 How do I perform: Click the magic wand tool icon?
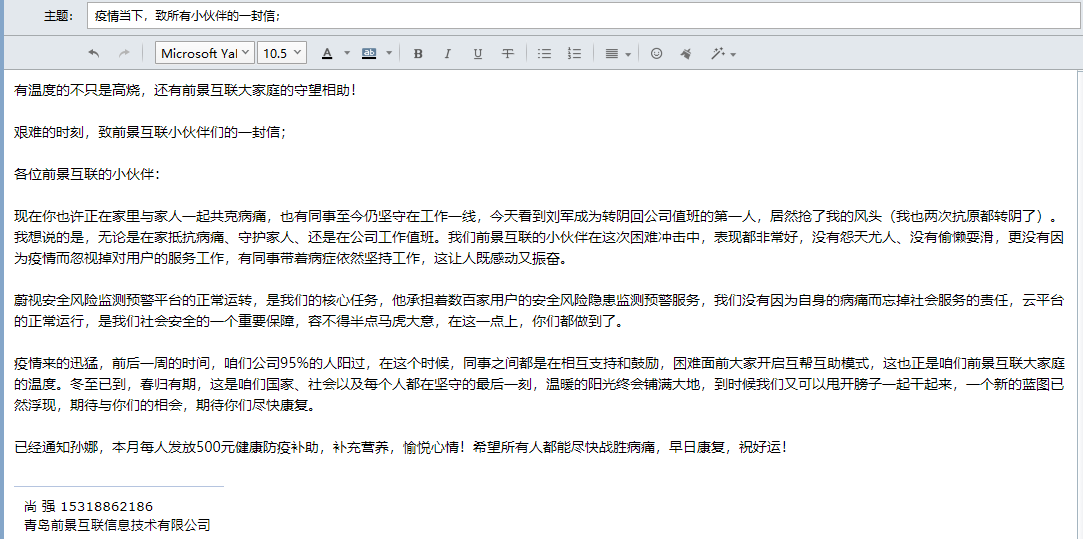(718, 53)
